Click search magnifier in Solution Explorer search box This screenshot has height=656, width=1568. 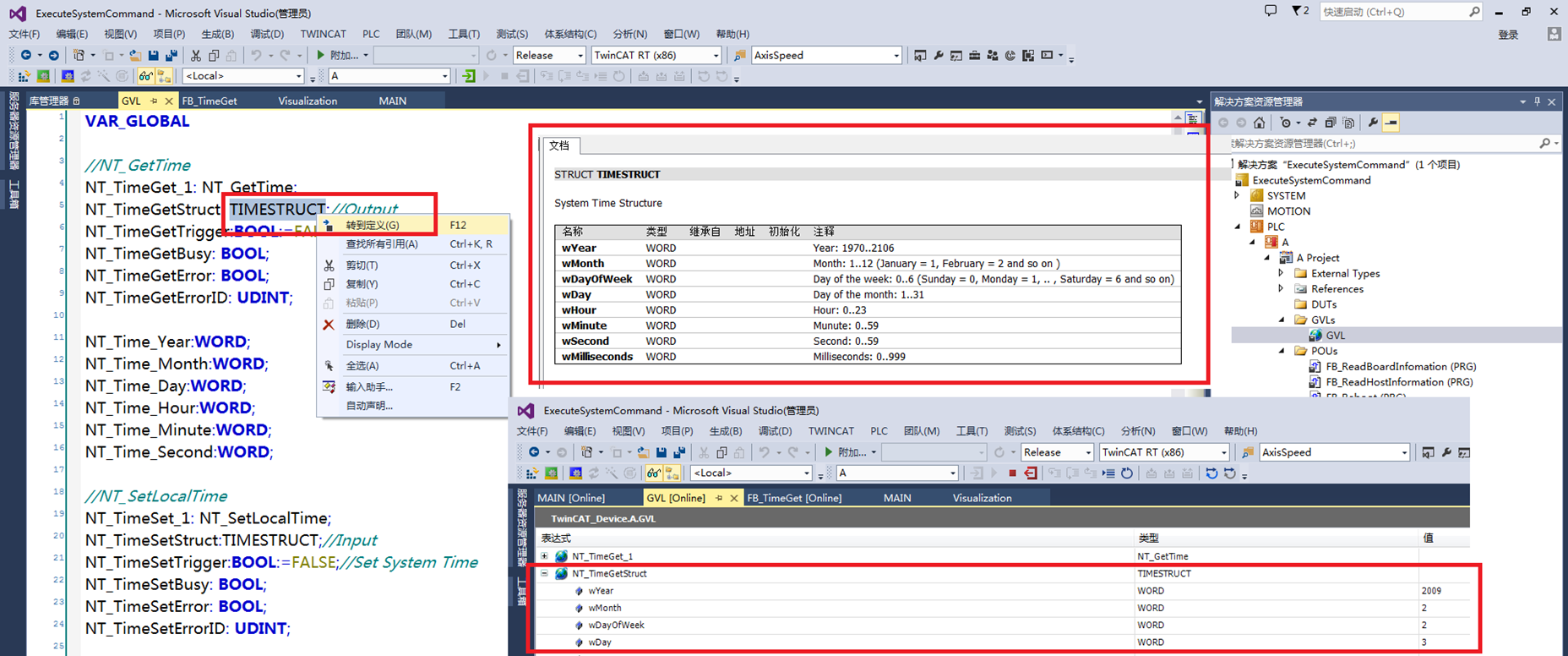pos(1544,144)
